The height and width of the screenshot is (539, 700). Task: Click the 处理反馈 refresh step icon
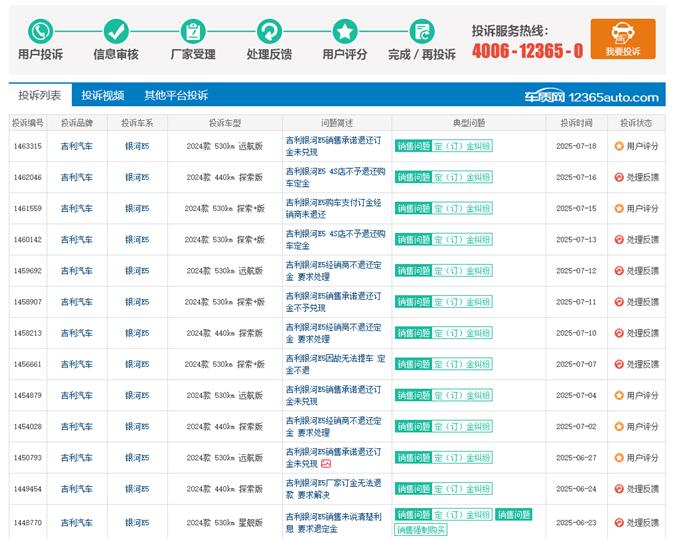[x=269, y=31]
